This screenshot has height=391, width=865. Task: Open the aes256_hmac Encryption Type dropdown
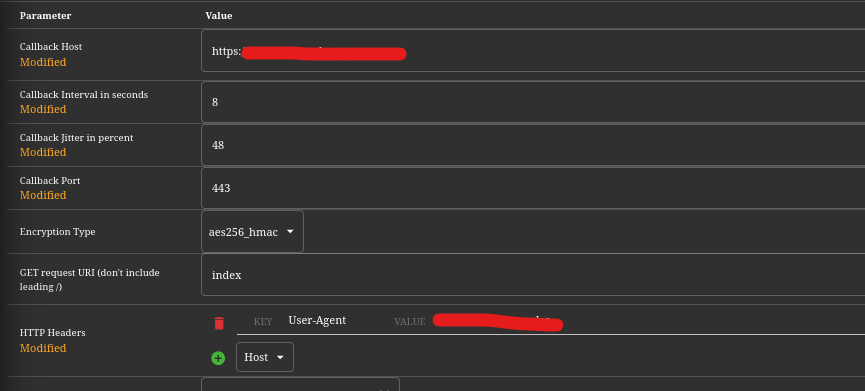(252, 232)
